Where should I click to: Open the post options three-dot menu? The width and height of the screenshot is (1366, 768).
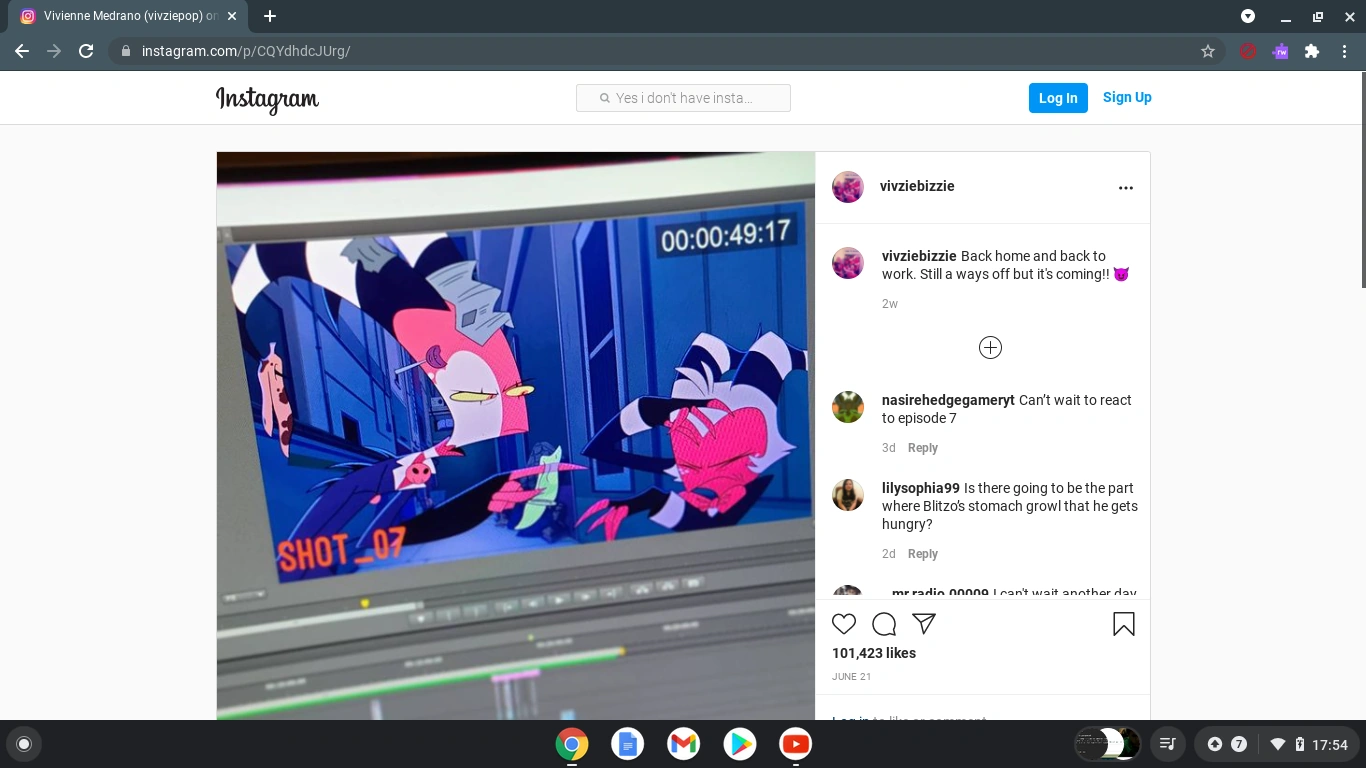tap(1126, 187)
